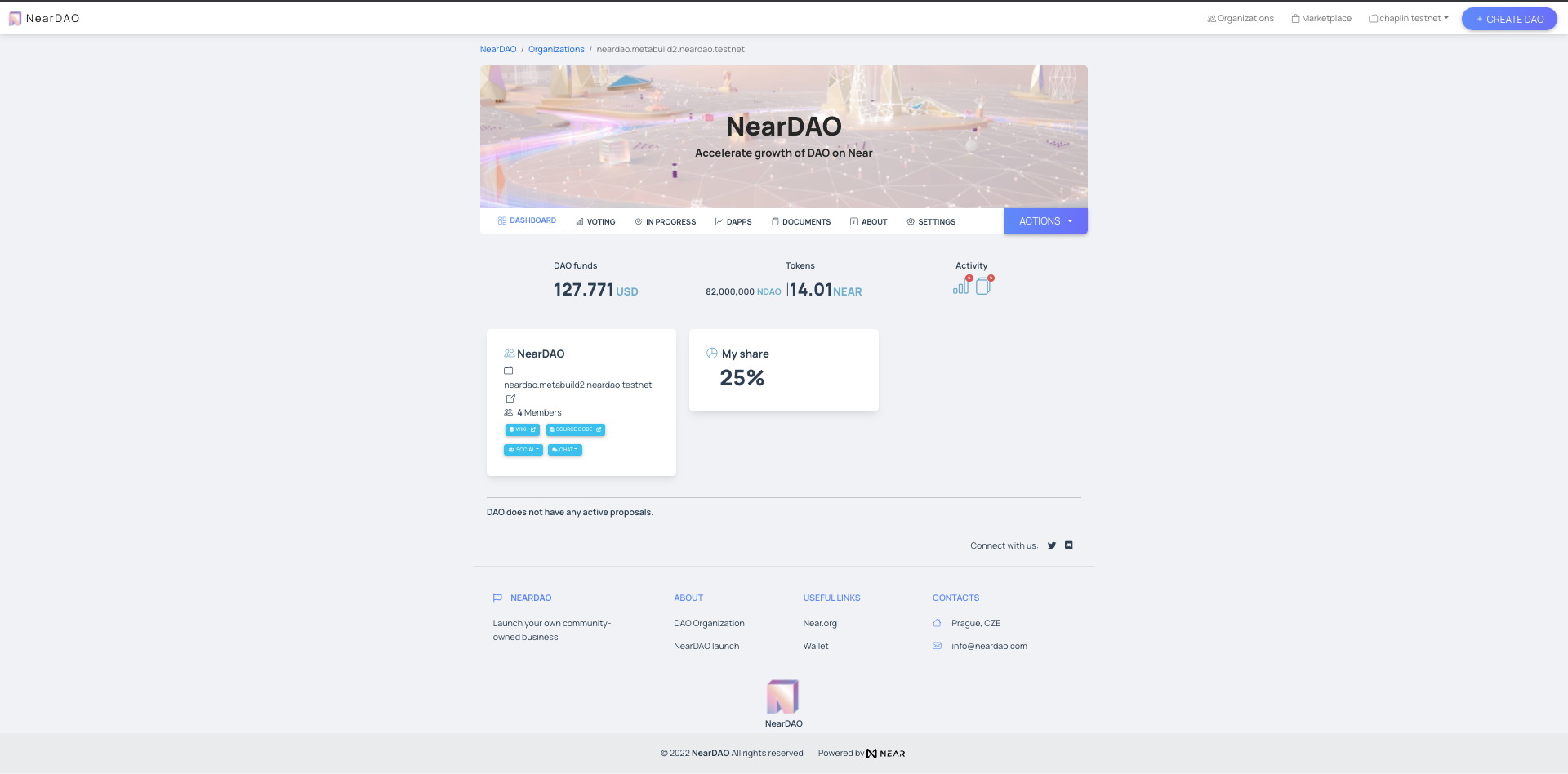Open the Activity documents icon with badge
This screenshot has width=1568, height=774.
pyautogui.click(x=983, y=287)
